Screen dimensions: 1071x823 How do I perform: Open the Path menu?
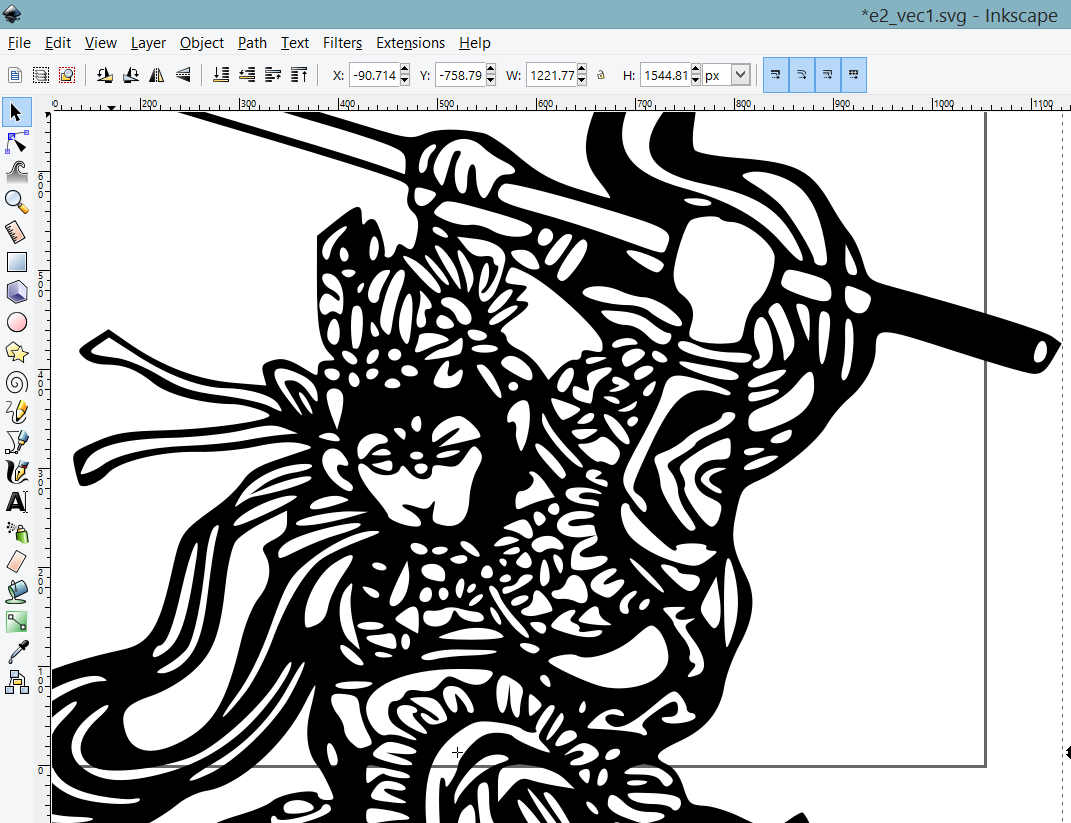coord(252,43)
